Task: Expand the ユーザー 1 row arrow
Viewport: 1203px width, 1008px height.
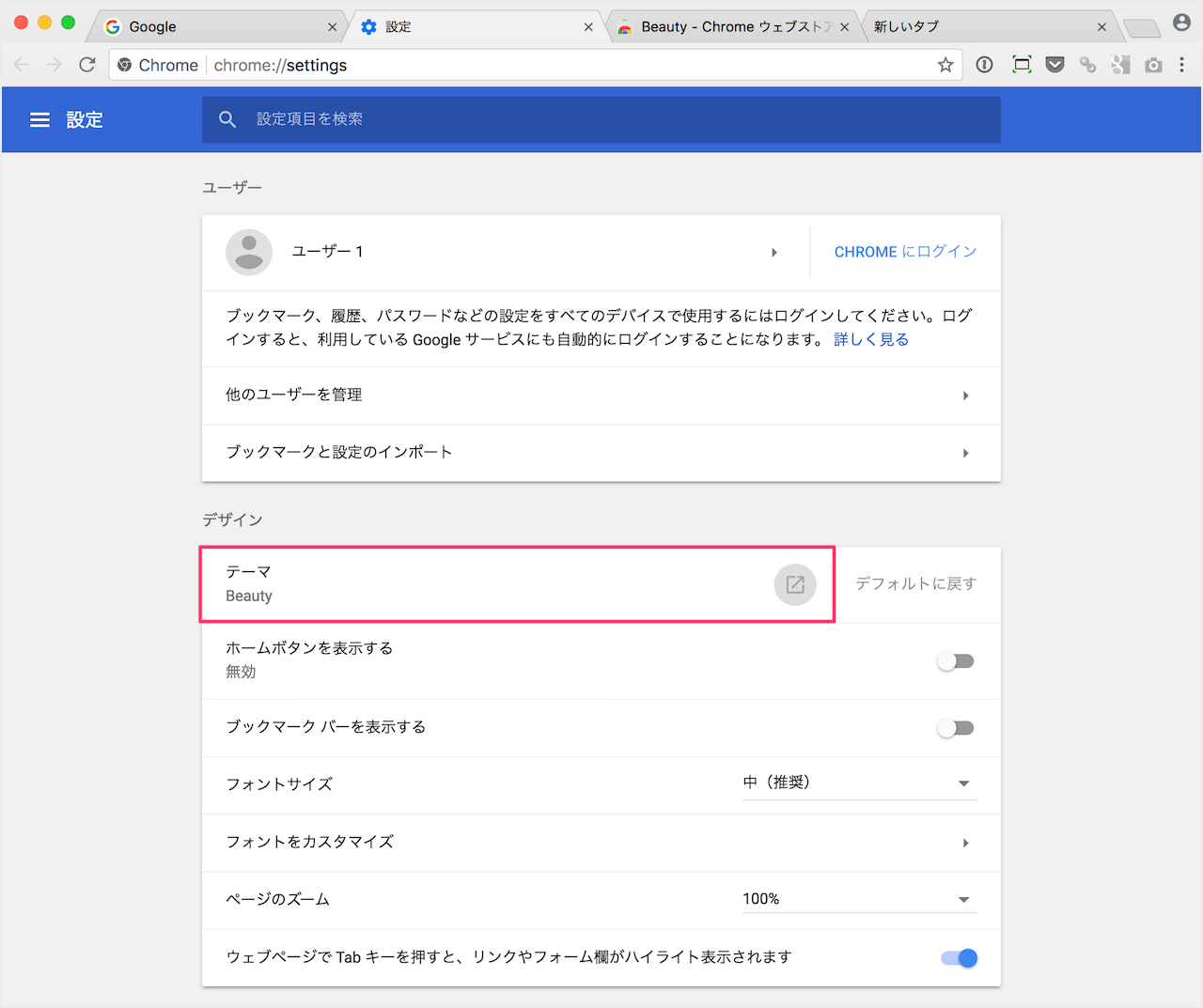Action: tap(774, 252)
